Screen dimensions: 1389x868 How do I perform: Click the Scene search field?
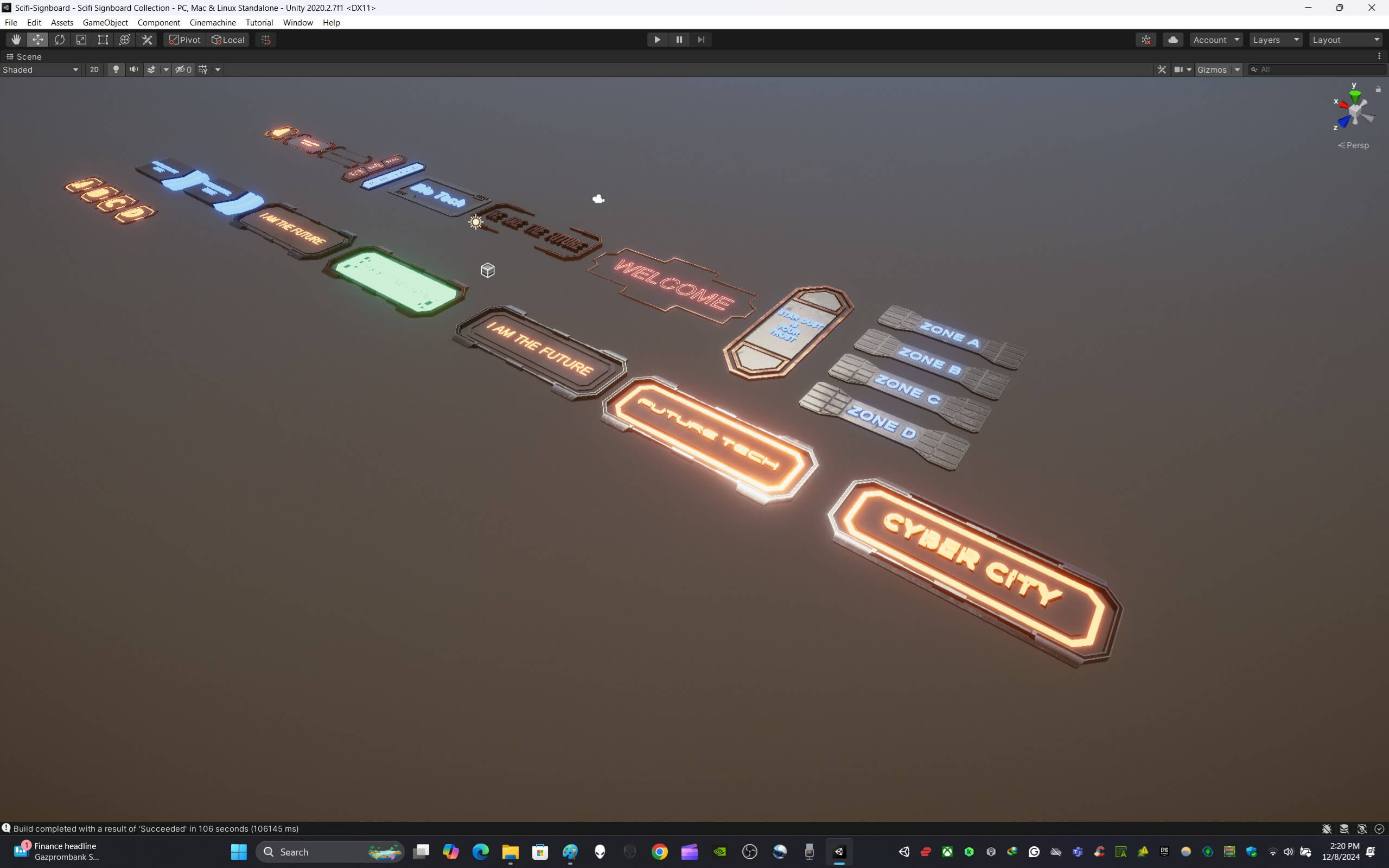pos(1318,69)
